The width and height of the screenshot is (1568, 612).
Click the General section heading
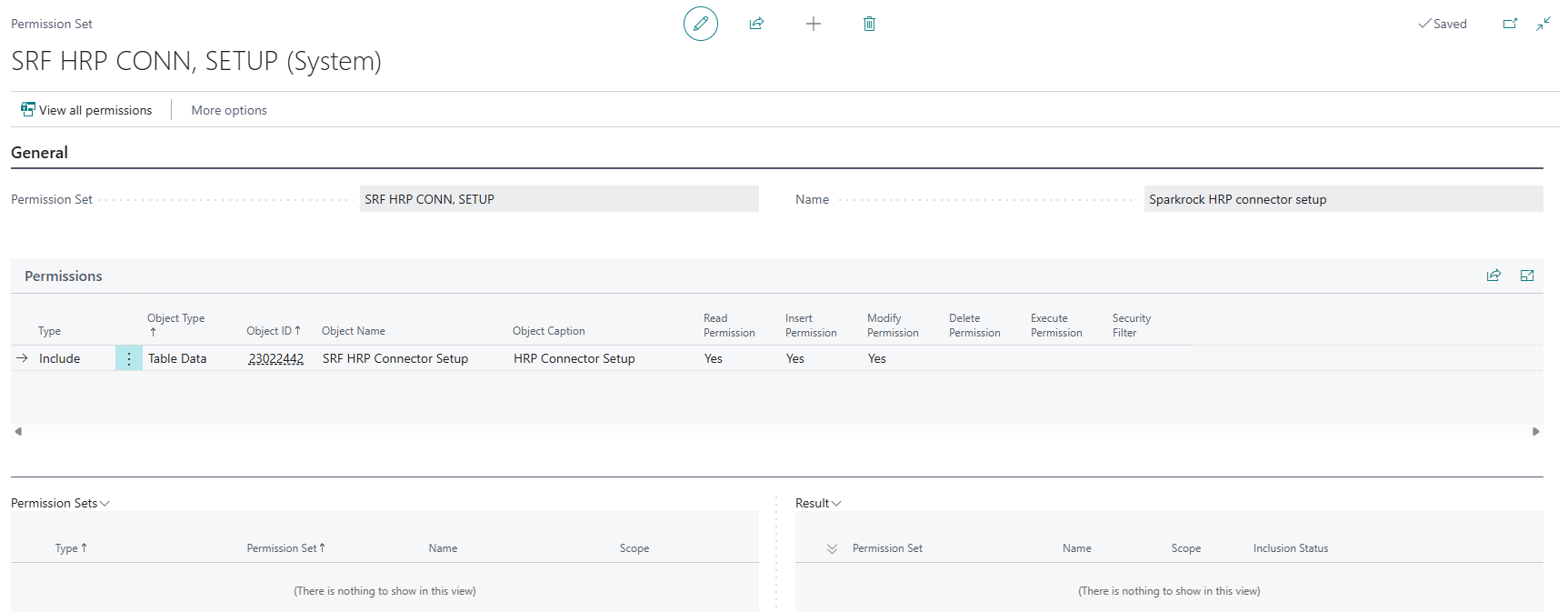(x=39, y=153)
